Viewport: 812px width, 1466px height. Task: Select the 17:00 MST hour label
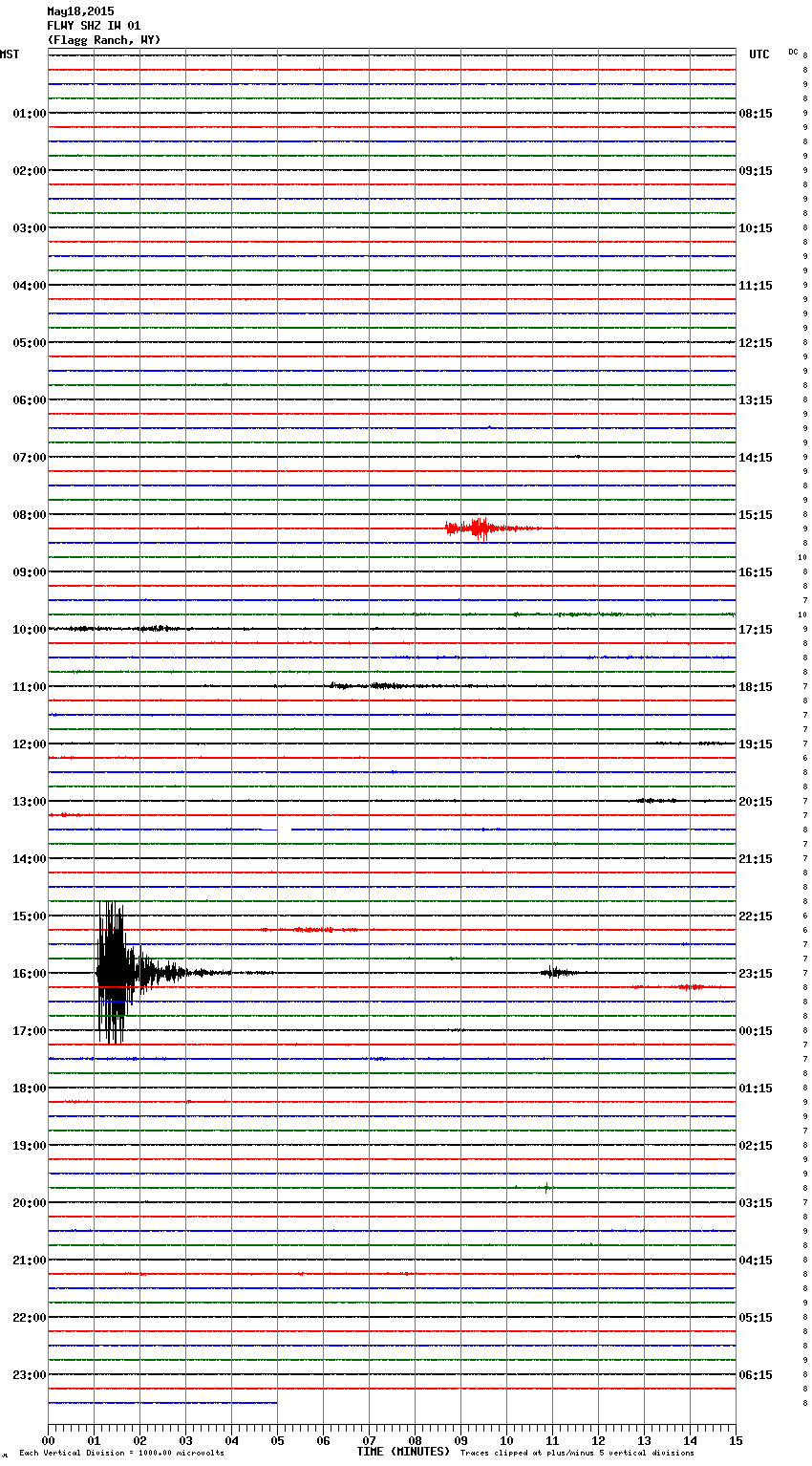click(29, 1031)
